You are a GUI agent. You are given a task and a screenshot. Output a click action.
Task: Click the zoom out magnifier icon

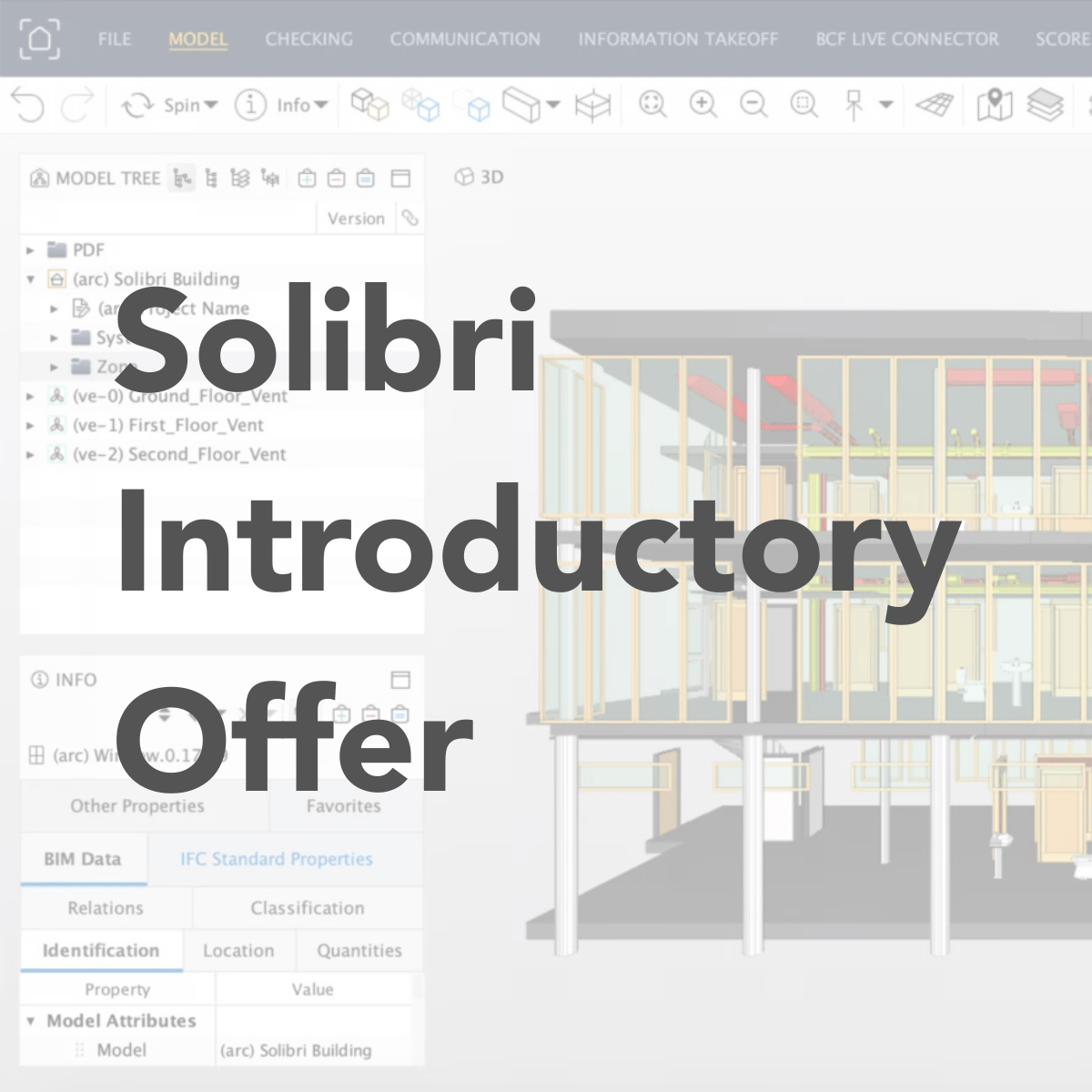(x=753, y=105)
